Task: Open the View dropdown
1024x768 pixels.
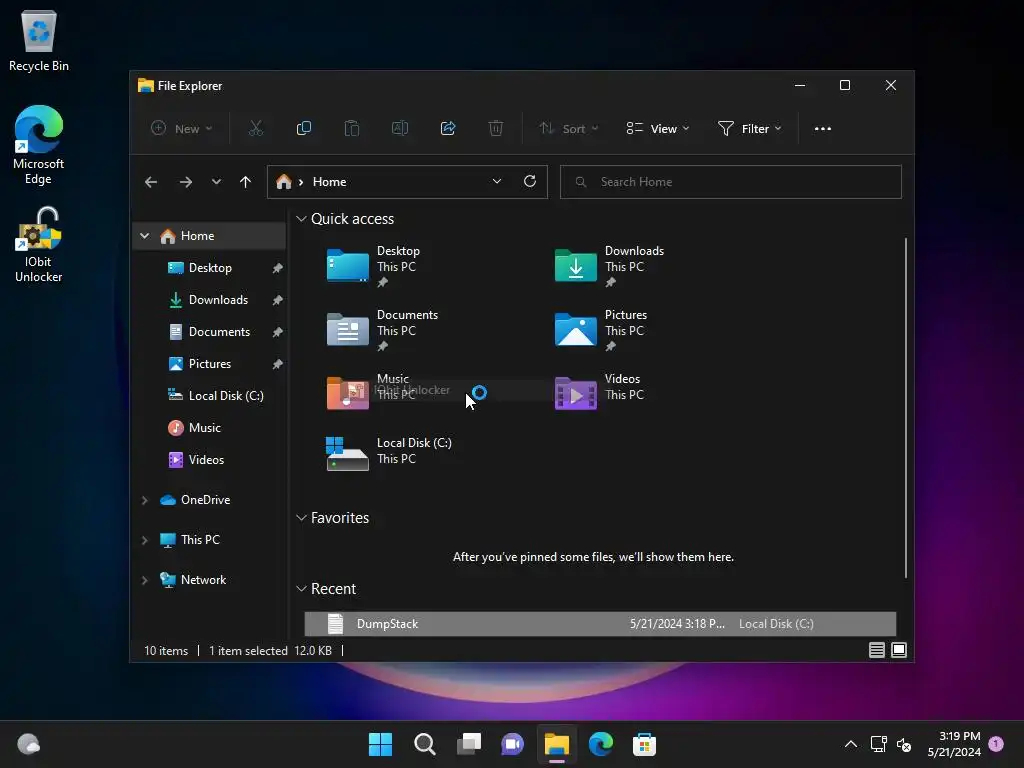Action: pyautogui.click(x=658, y=129)
